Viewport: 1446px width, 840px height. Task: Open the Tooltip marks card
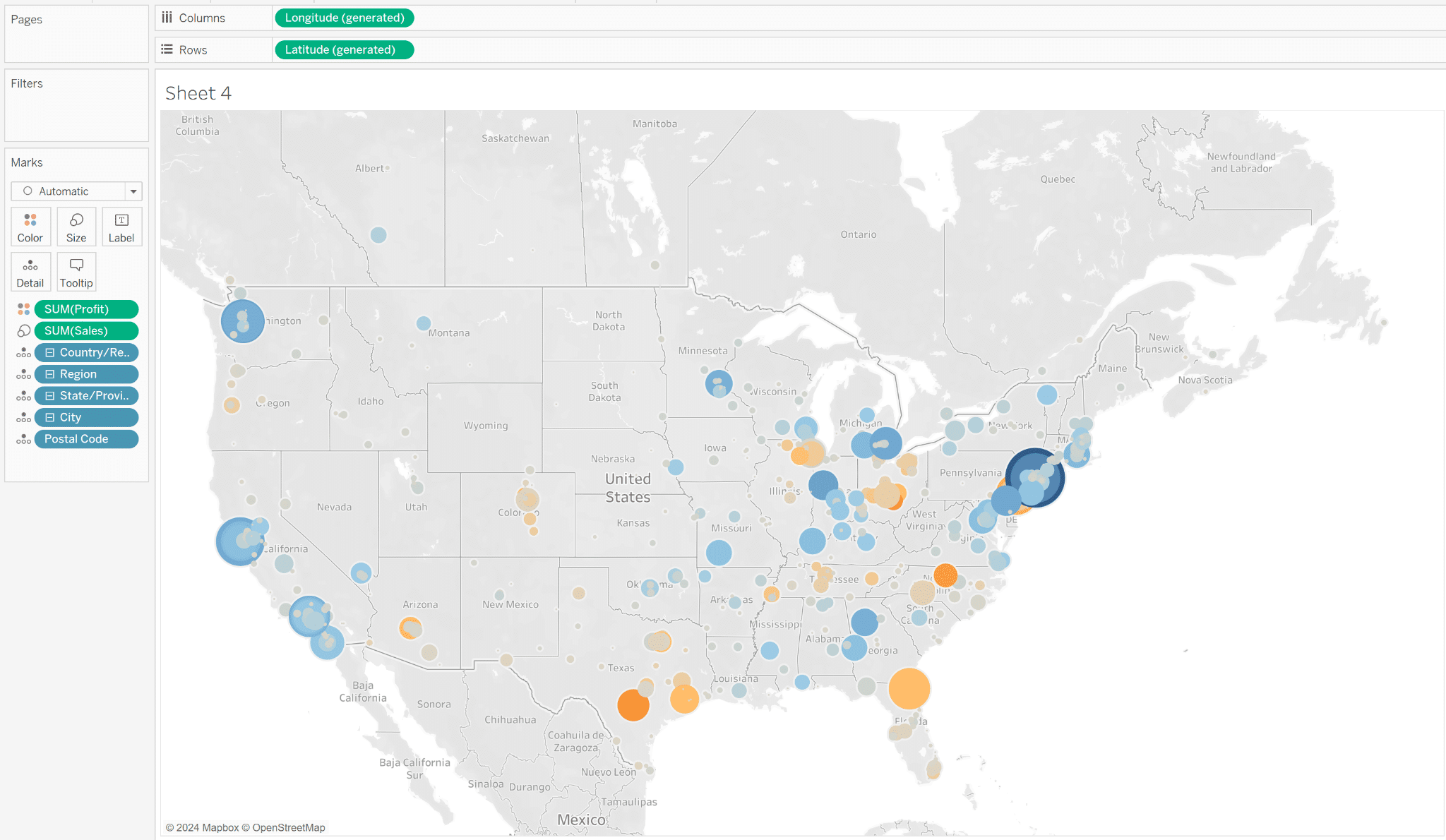click(76, 271)
